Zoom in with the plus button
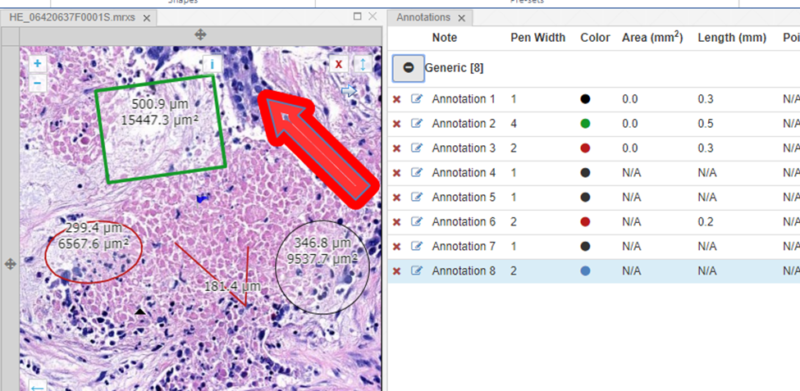Screen dimensions: 800x391 coord(38,64)
